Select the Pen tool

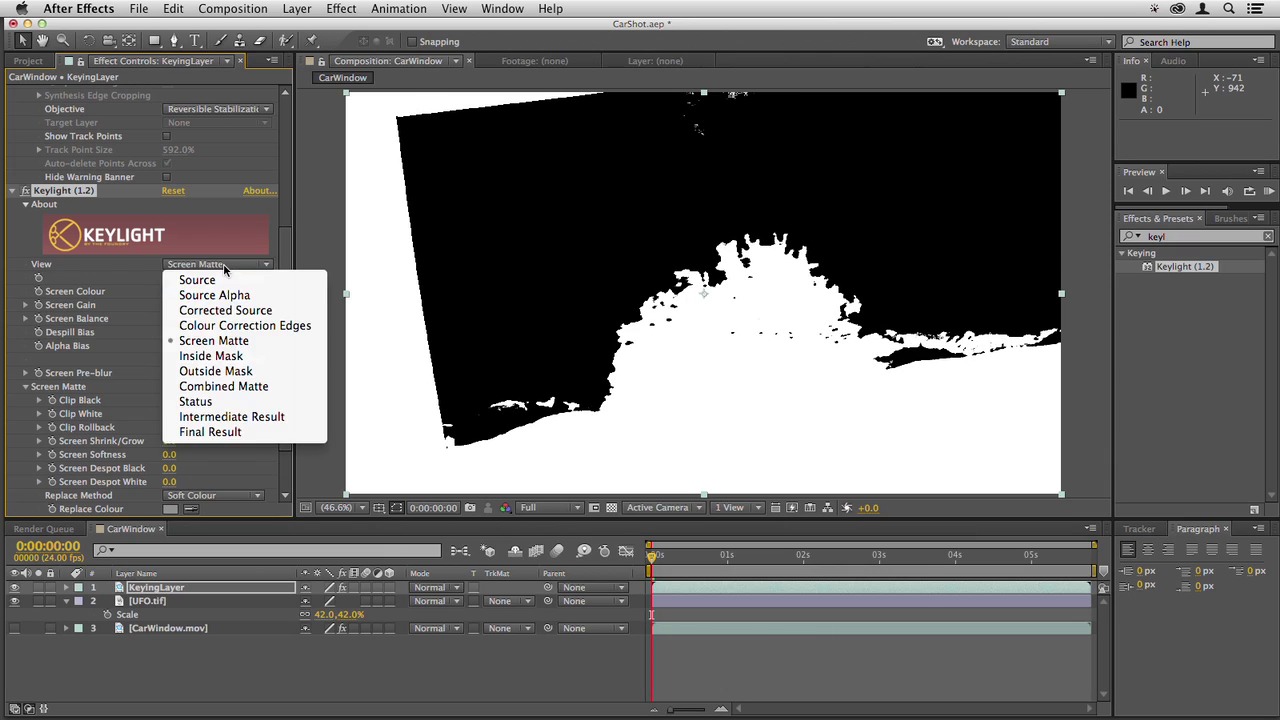tap(174, 41)
